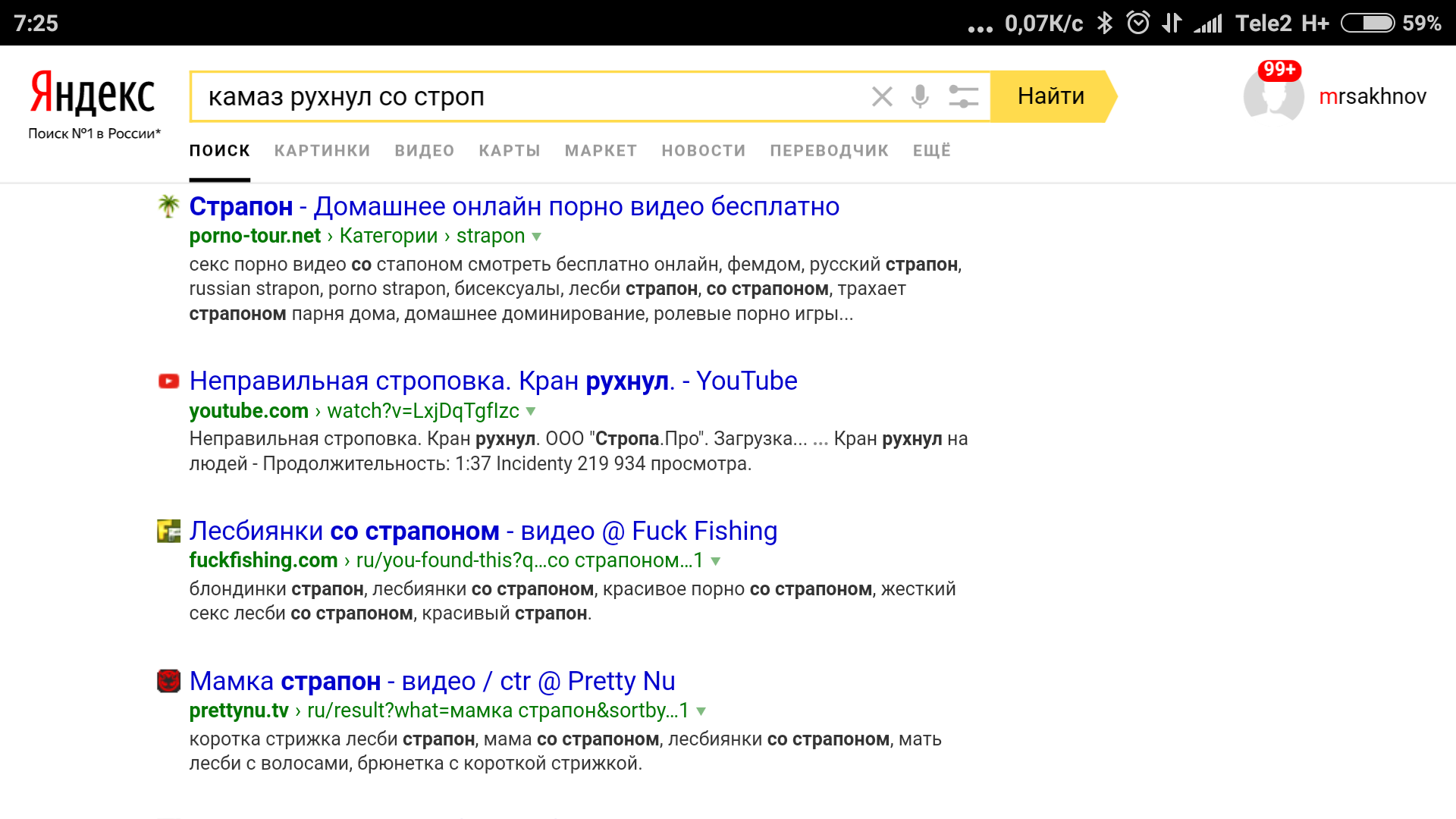
Task: Tap the 0,07K/c network speed indicator
Action: point(1044,24)
